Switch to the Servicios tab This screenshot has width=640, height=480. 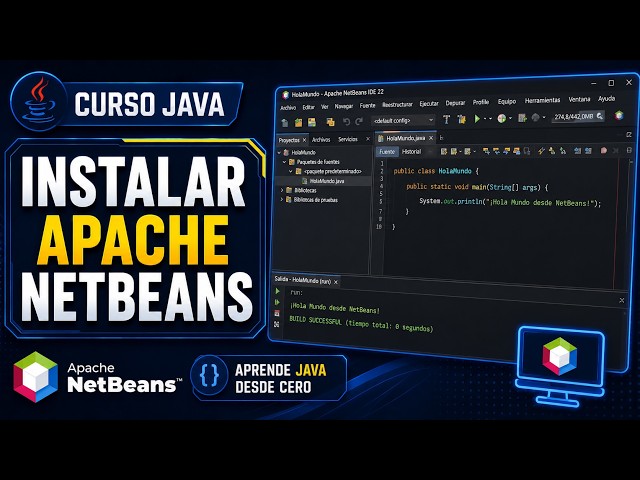[348, 139]
